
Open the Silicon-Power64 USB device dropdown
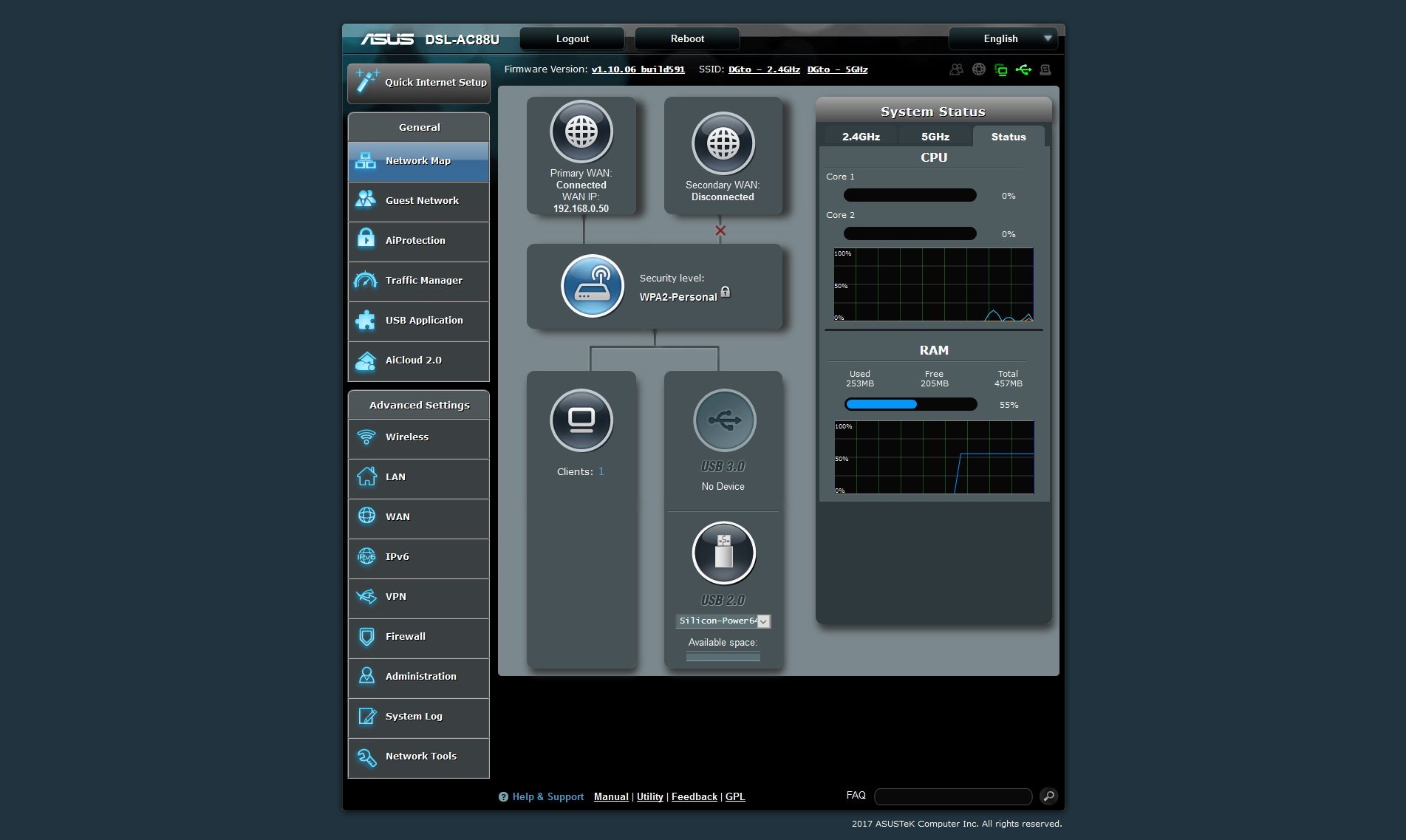pos(723,621)
